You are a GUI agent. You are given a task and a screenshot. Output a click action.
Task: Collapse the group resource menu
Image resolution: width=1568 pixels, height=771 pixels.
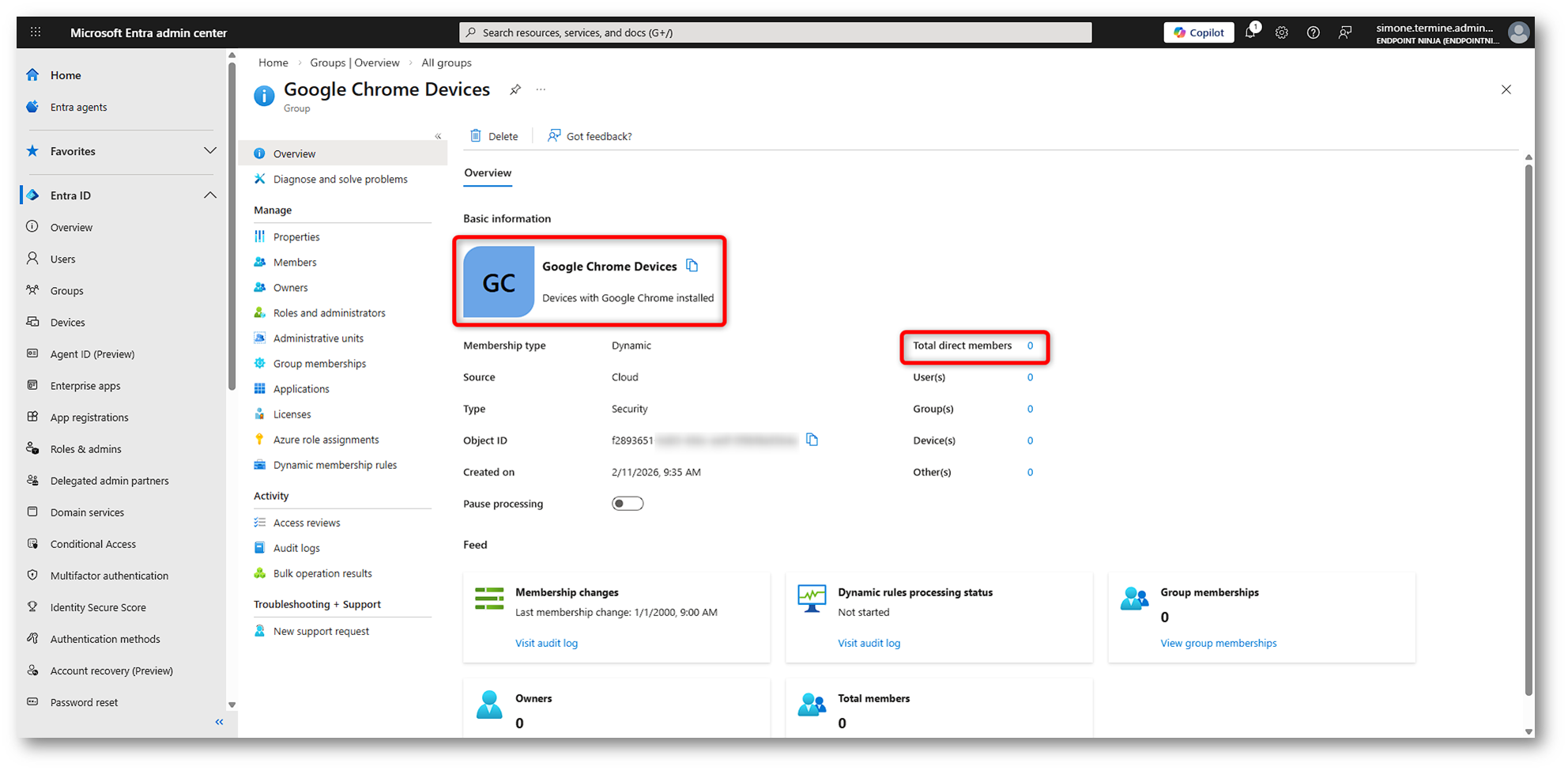click(438, 136)
